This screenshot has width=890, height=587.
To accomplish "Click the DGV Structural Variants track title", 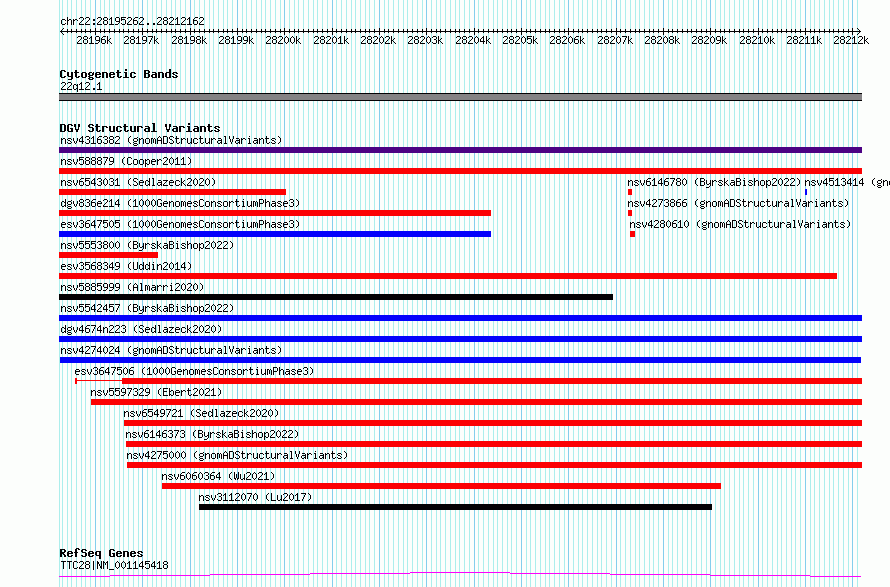I will 140,128.
